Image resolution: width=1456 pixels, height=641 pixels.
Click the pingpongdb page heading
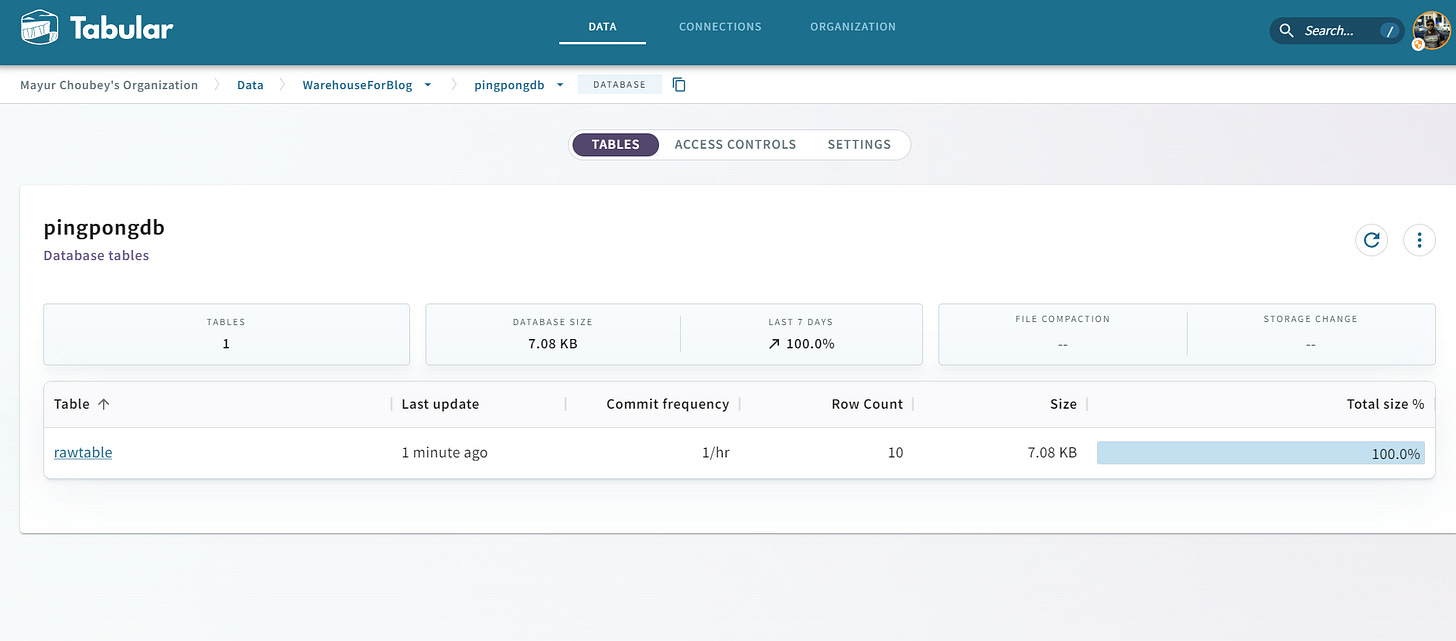tap(104, 228)
